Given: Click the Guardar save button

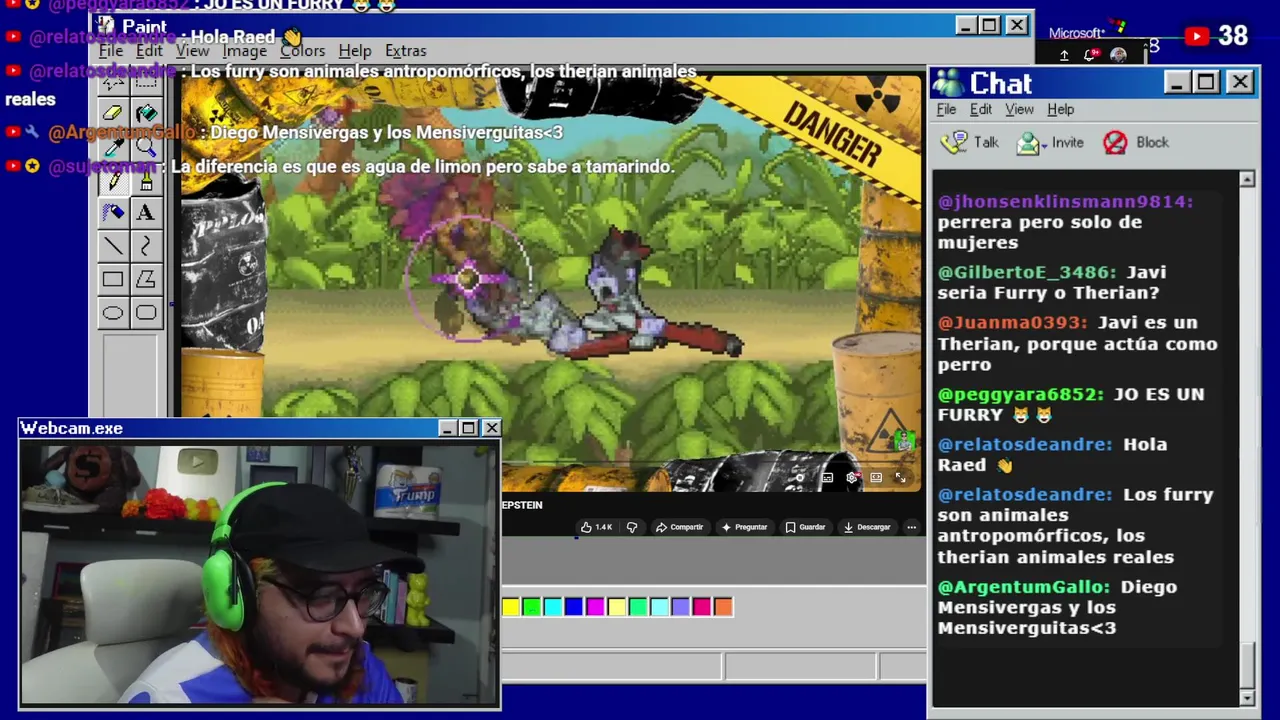Looking at the screenshot, I should [x=805, y=527].
